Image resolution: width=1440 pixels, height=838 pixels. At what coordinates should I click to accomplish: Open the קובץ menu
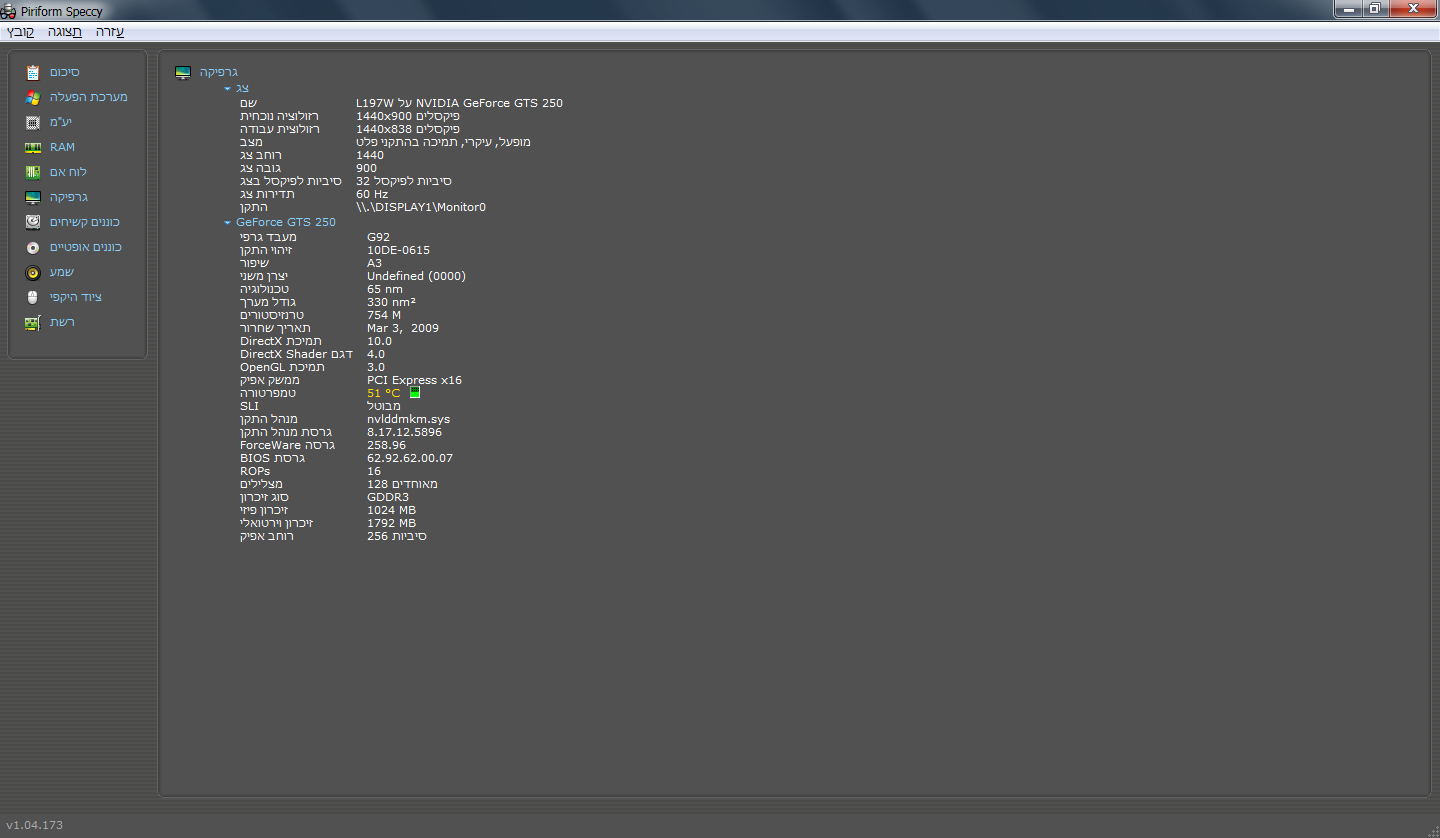pos(20,32)
